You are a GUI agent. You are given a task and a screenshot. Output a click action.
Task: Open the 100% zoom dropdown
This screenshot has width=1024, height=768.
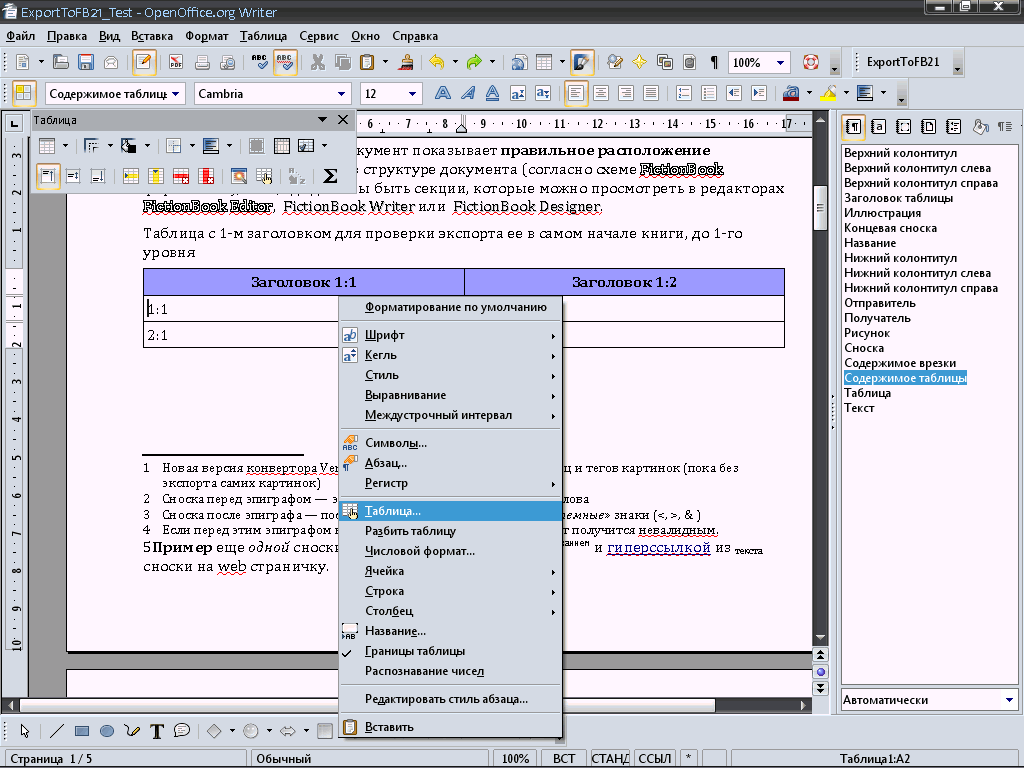click(x=780, y=63)
